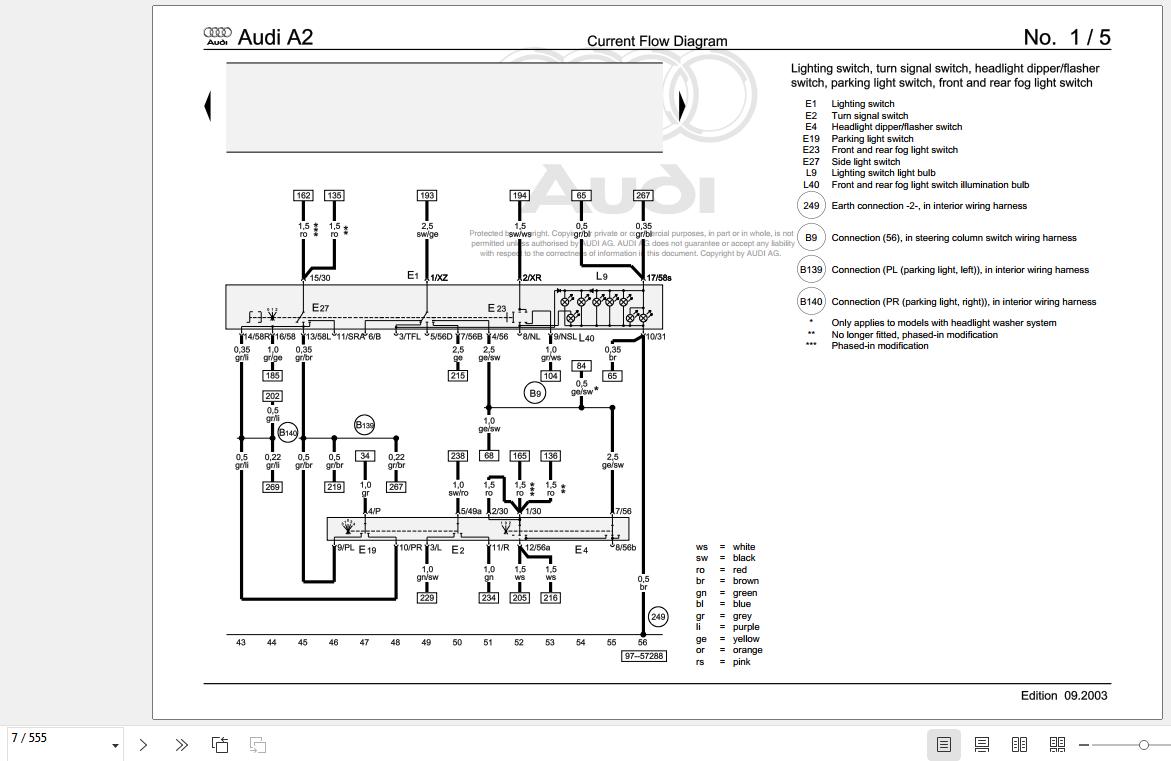This screenshot has width=1171, height=761.
Task: Click legend entry 'Side light switch'
Action: coord(866,161)
